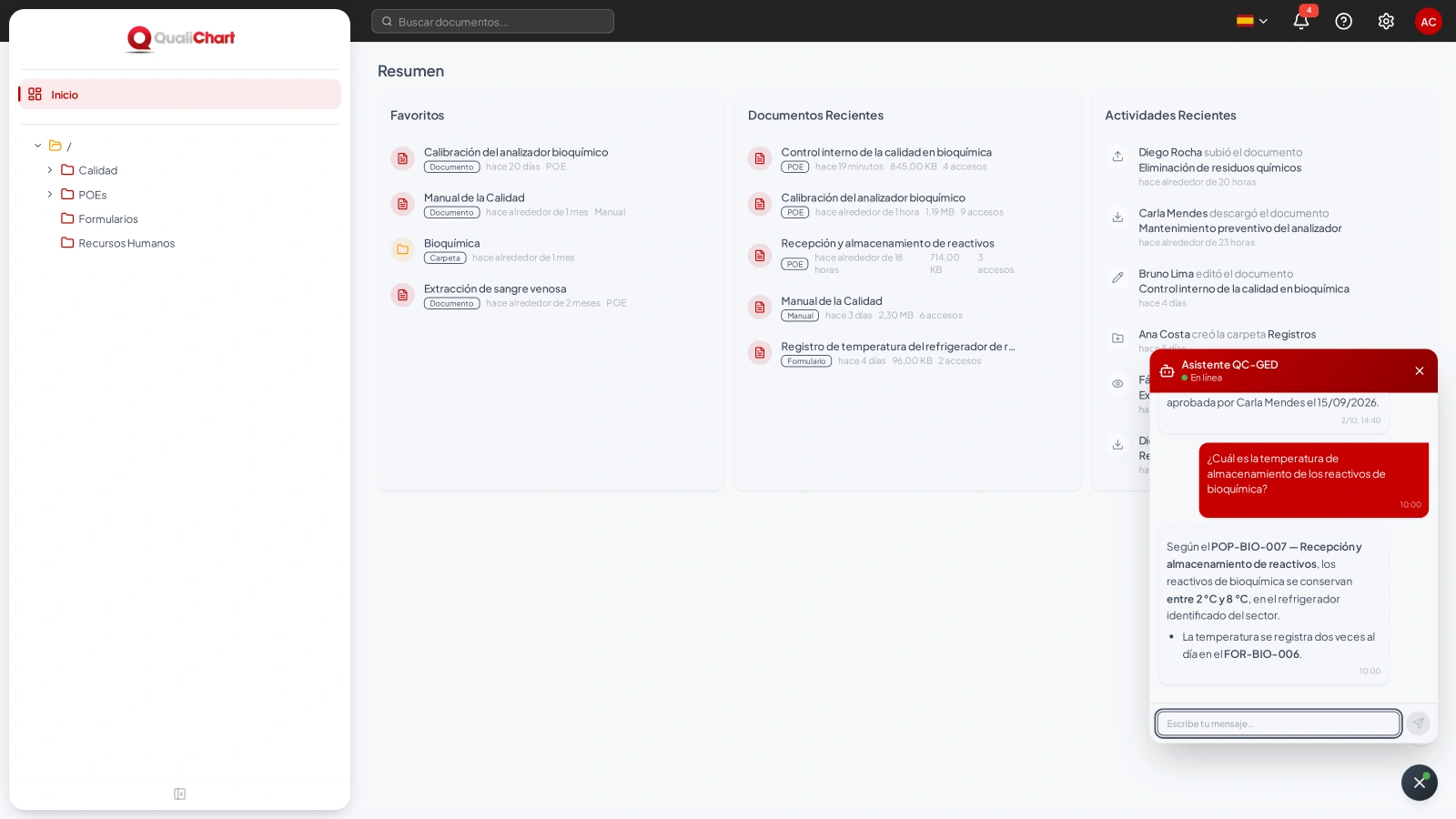Focus the Buscar documentos search field
Viewport: 1456px width, 819px height.
pyautogui.click(x=492, y=21)
